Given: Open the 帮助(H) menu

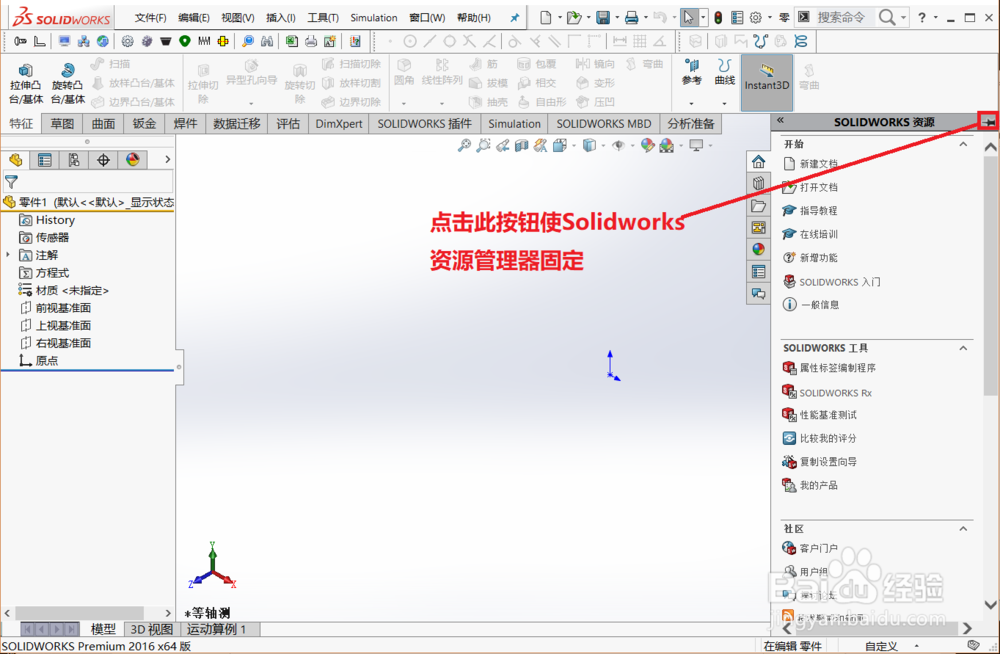Looking at the screenshot, I should [474, 18].
